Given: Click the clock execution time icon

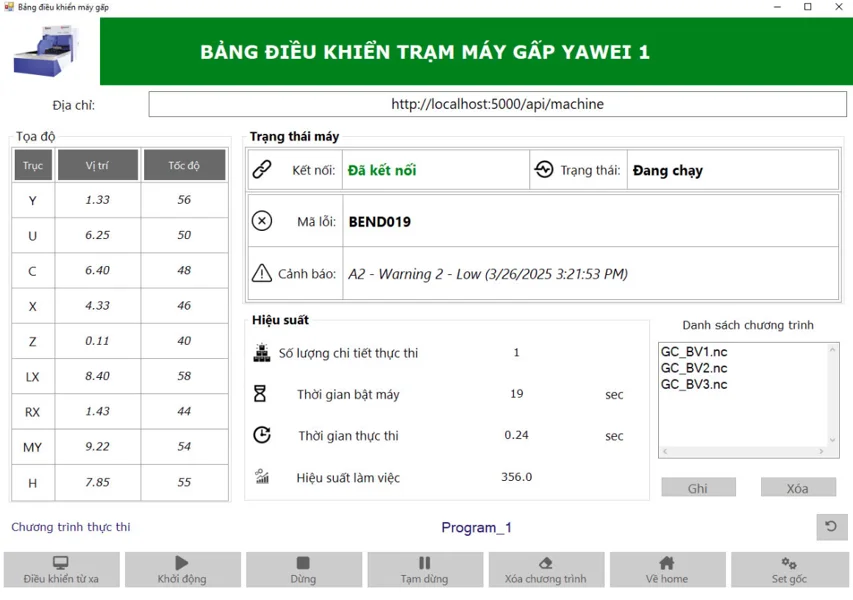Looking at the screenshot, I should (262, 435).
